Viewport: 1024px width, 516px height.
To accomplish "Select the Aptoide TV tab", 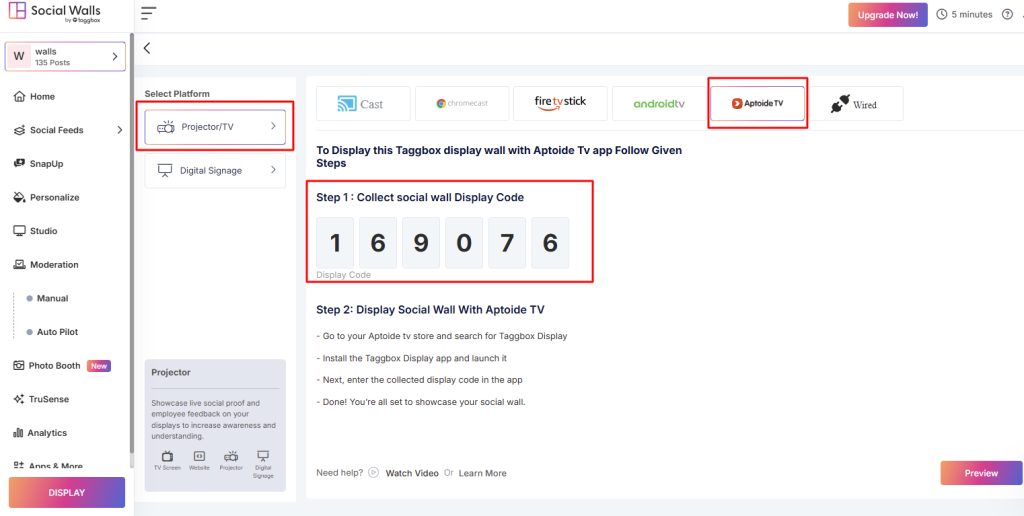I will (x=758, y=103).
